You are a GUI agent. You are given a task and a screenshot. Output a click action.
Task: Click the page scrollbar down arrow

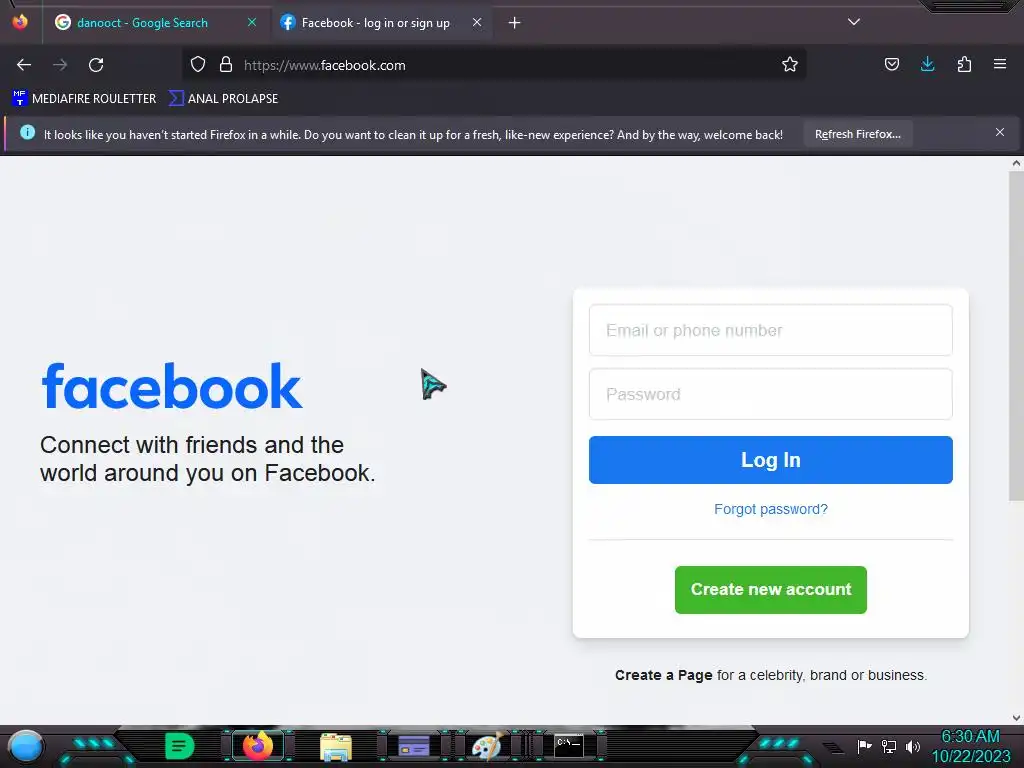coord(1016,718)
